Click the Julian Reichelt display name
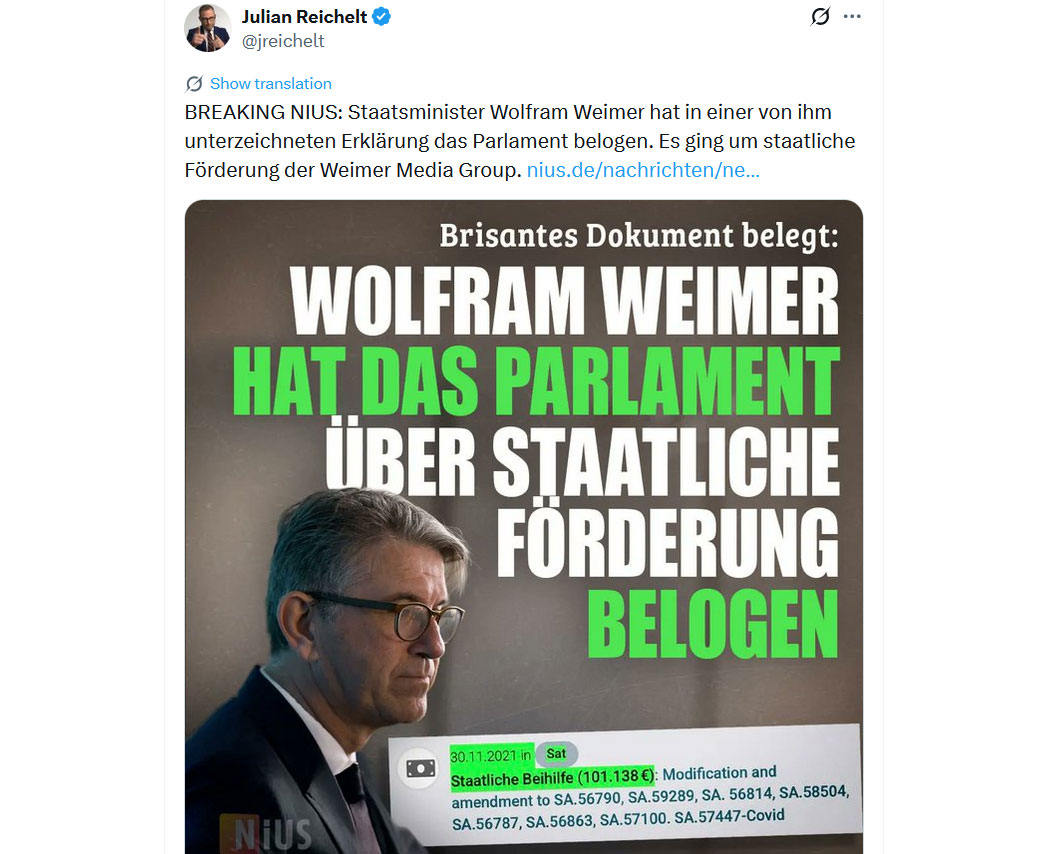1050x854 pixels. pos(305,16)
